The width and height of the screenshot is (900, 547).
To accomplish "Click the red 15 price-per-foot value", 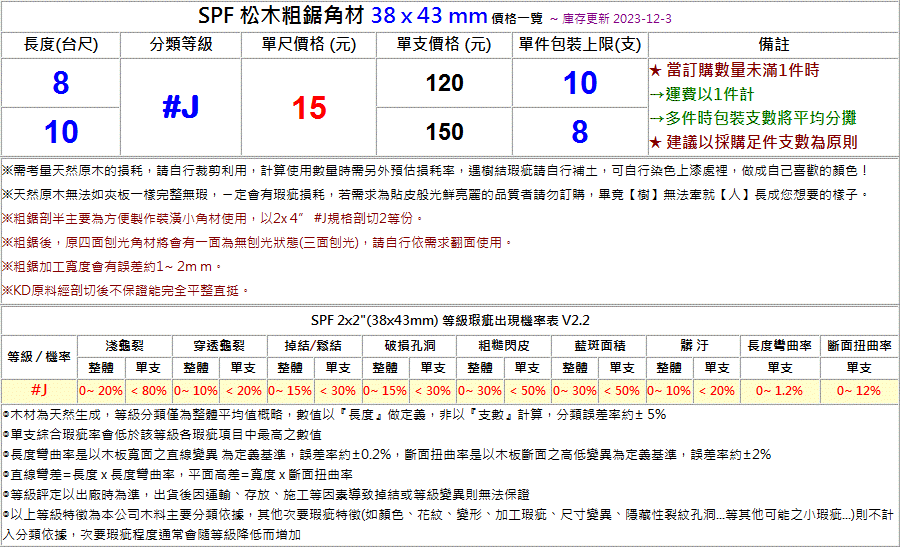I will pyautogui.click(x=309, y=107).
